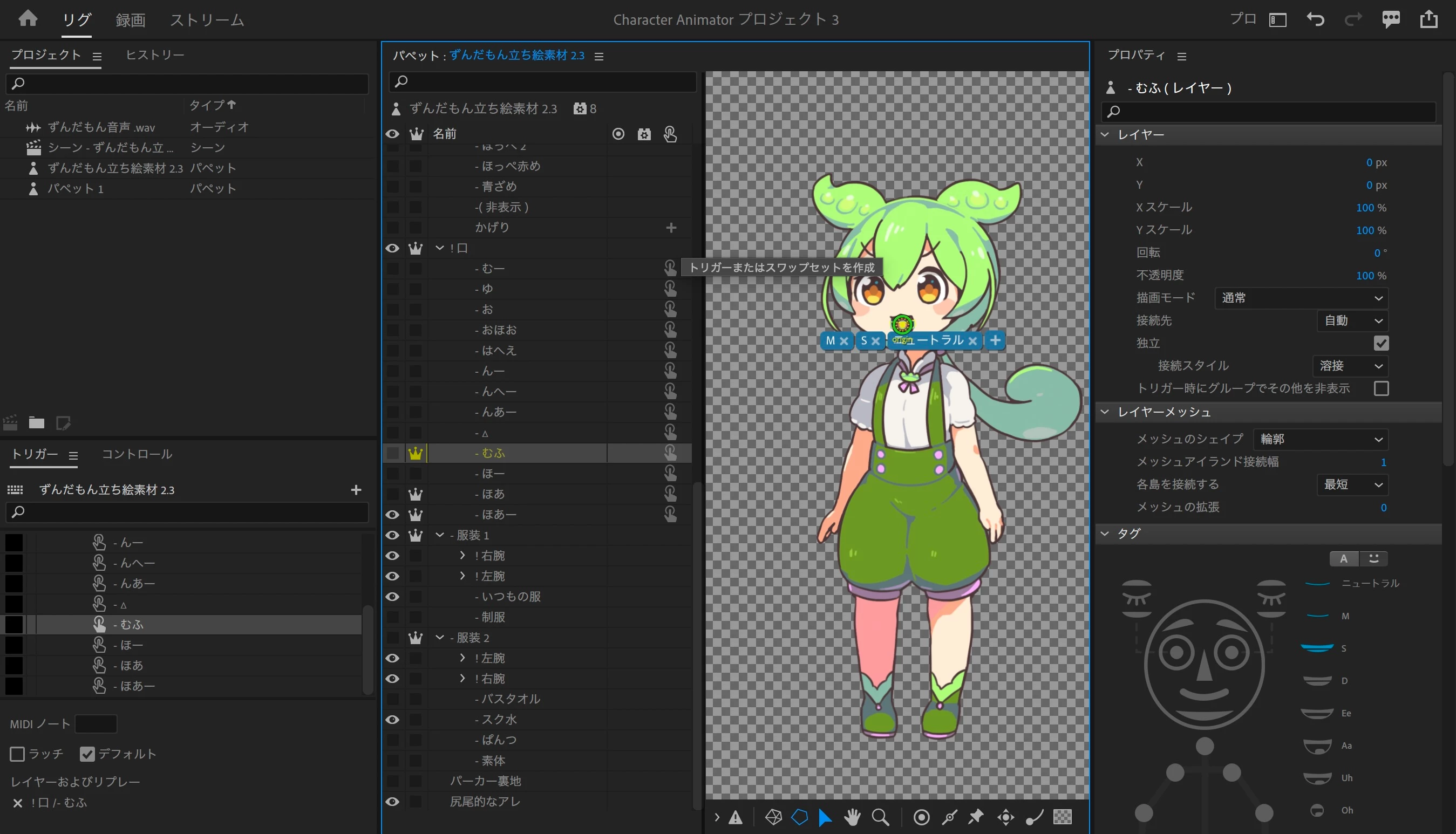Viewport: 1456px width, 834px height.
Task: Click the MIDI ノート input field
Action: click(96, 724)
